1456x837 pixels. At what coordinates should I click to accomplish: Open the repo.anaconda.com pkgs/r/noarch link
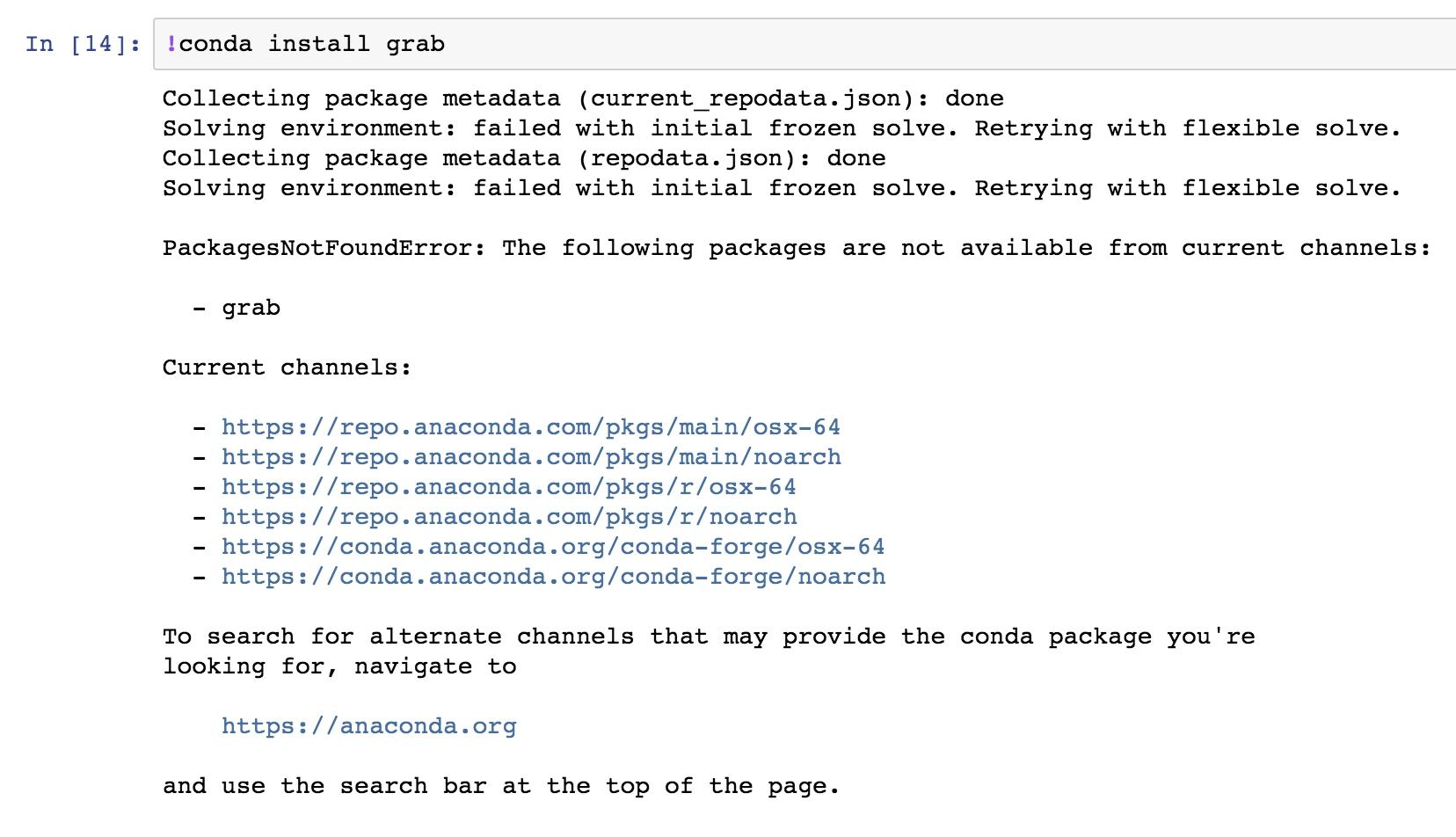tap(509, 517)
